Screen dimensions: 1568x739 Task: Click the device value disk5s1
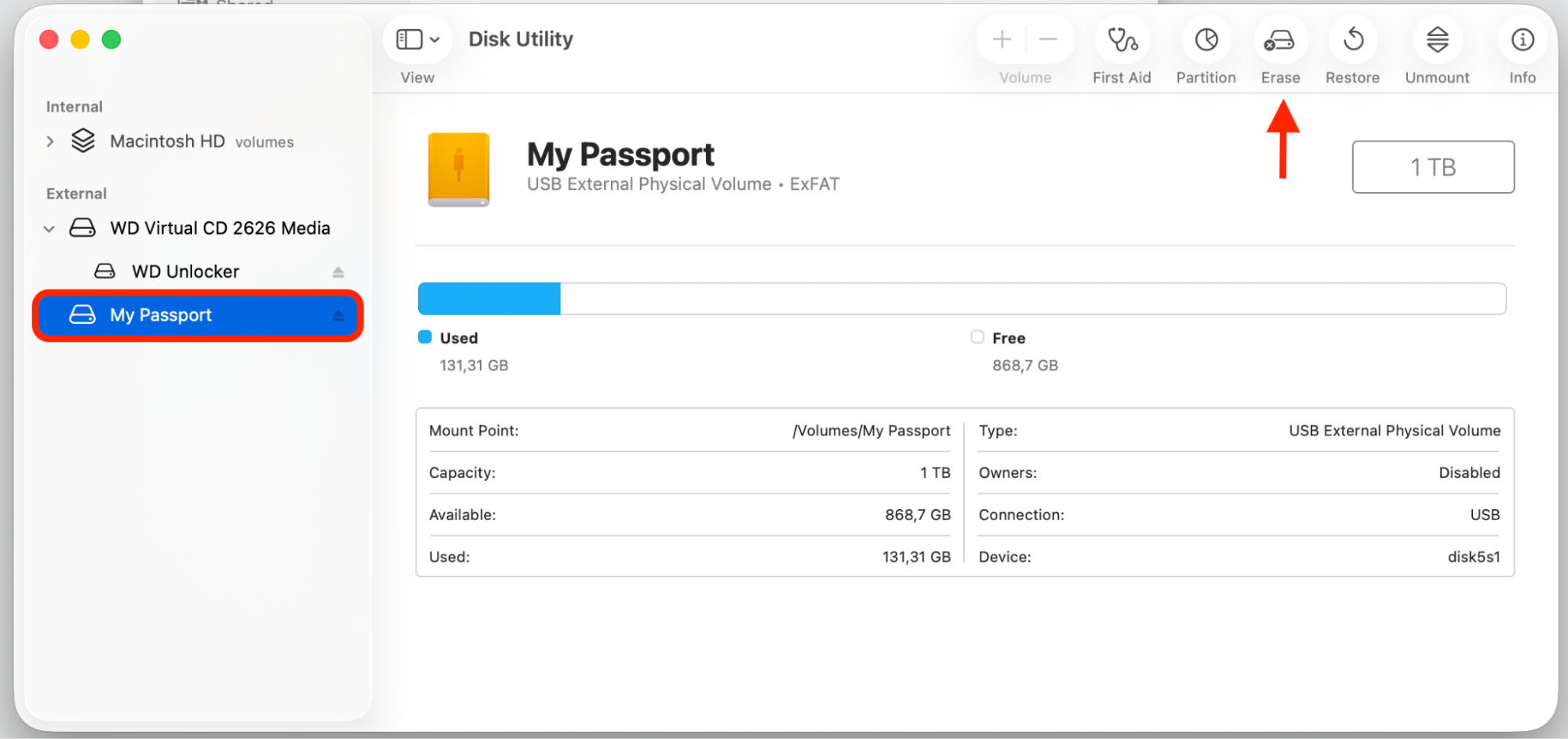tap(1474, 557)
